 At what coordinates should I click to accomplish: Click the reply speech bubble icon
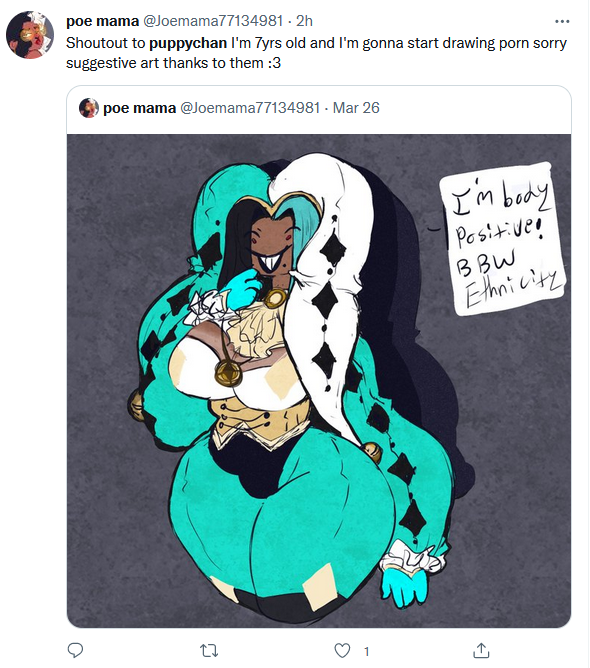tap(75, 651)
